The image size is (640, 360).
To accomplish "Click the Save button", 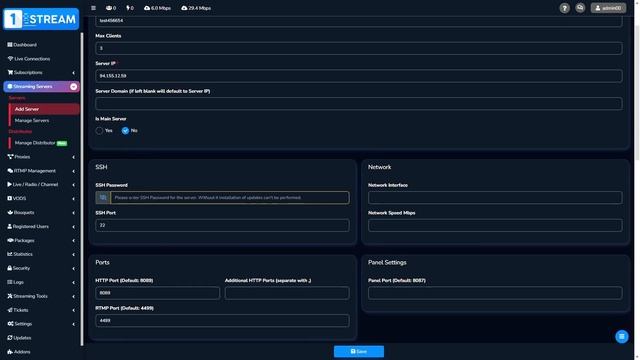I will pyautogui.click(x=359, y=351).
